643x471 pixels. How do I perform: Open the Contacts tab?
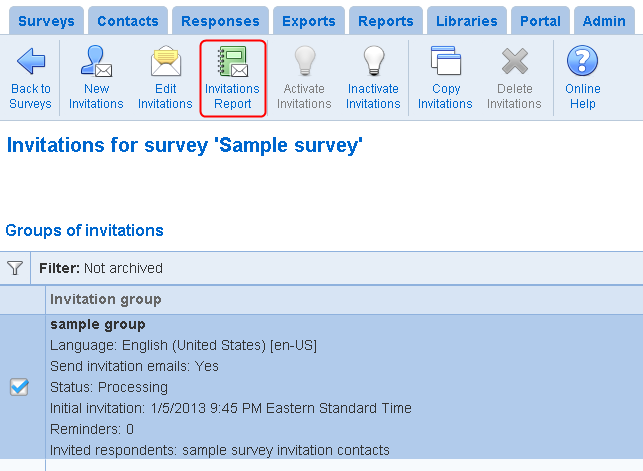tap(128, 21)
